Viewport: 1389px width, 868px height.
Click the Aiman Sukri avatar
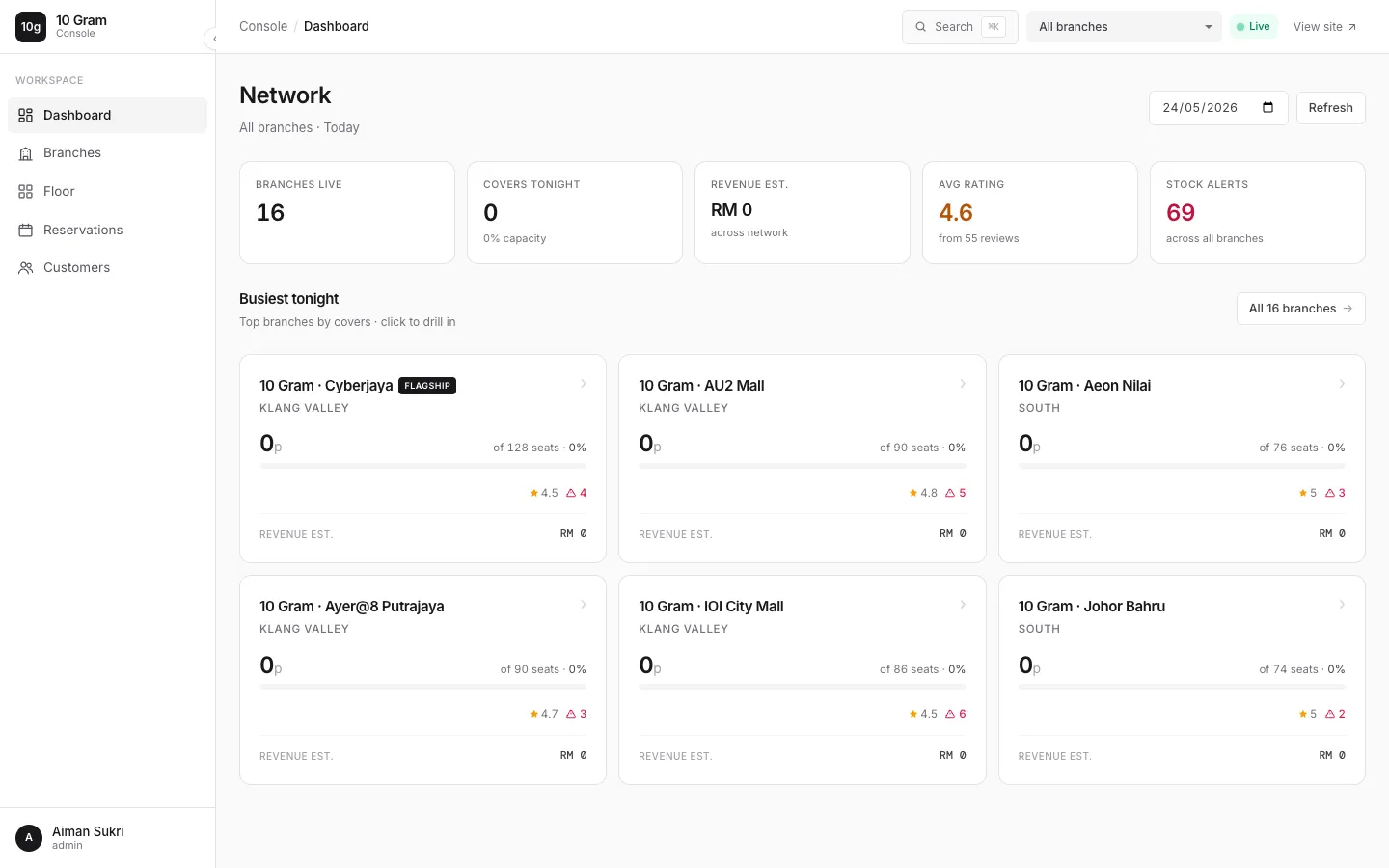[29, 838]
